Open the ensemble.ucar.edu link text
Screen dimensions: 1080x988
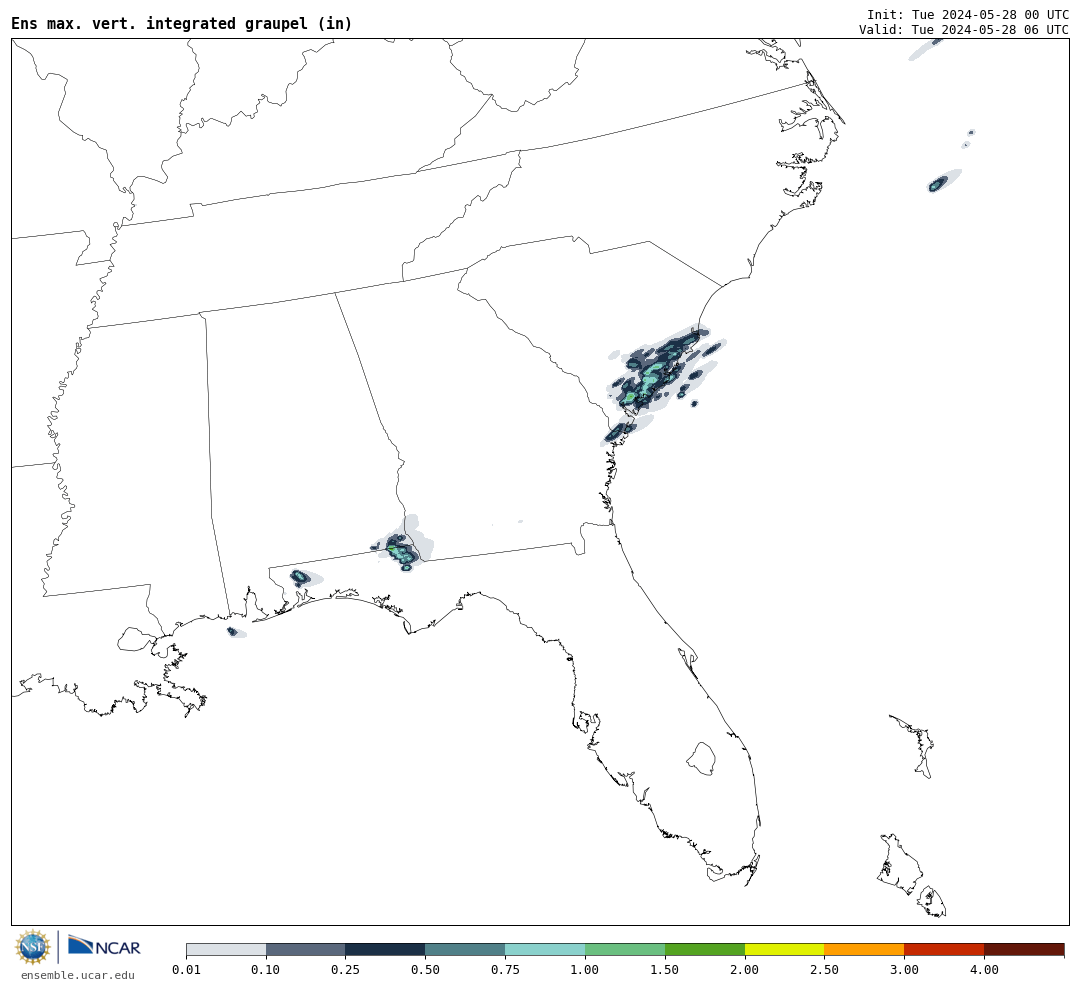pyautogui.click(x=78, y=975)
